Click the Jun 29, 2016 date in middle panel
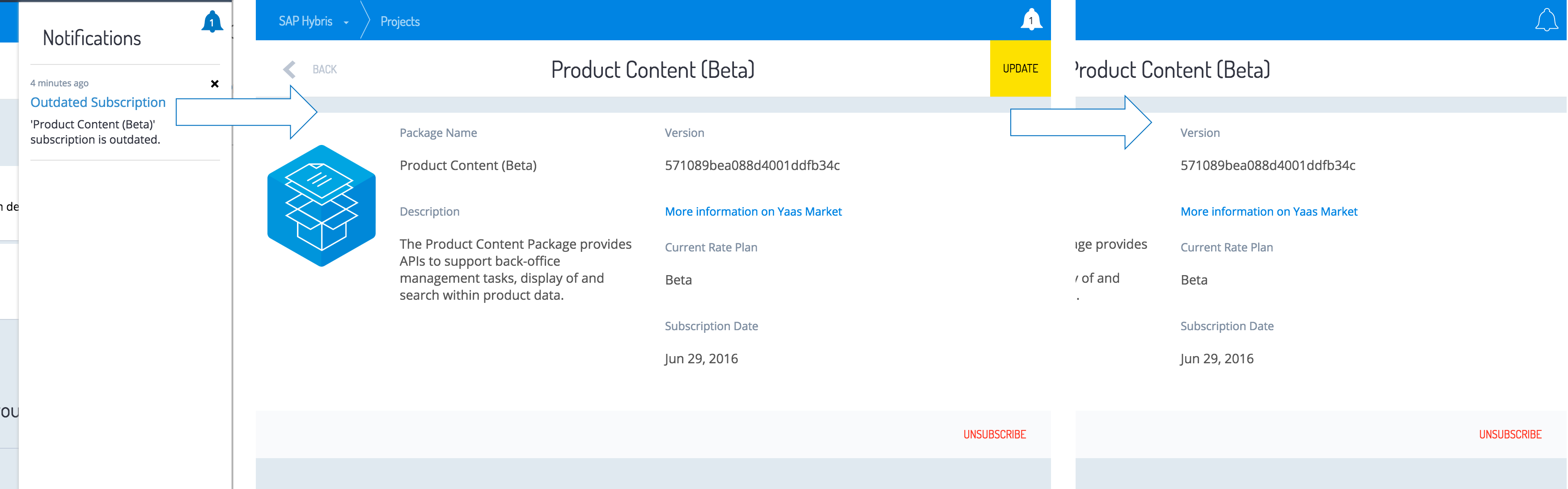Viewport: 1568px width, 489px height. (x=701, y=359)
